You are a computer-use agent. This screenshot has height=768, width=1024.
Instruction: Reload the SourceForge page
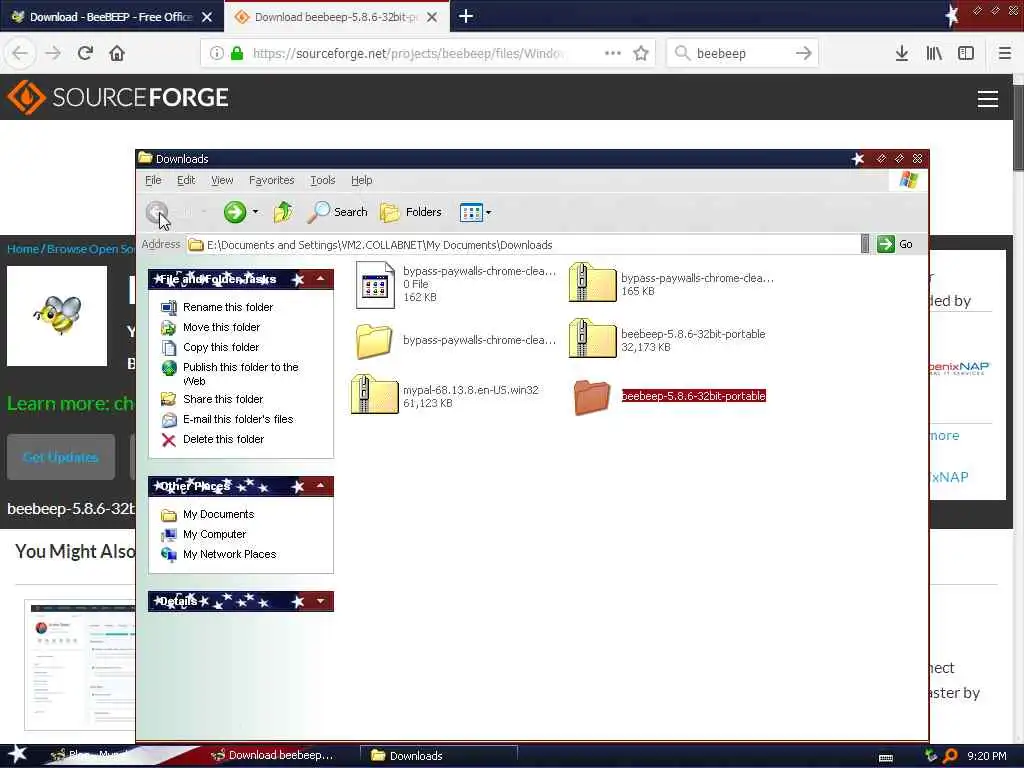(x=85, y=53)
